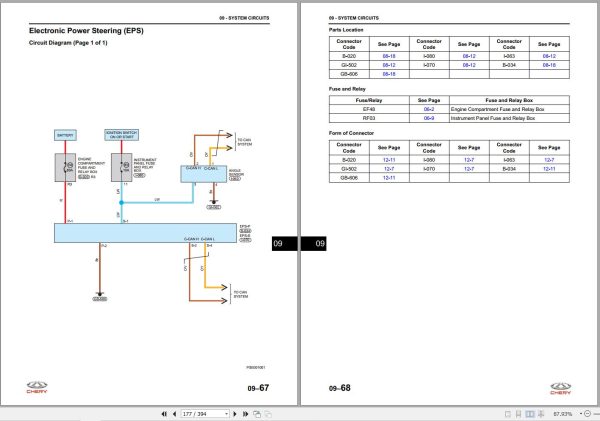Open the page number dropdown showing 177 / 394
Screen dimensions: 600x421
pyautogui.click(x=226, y=414)
